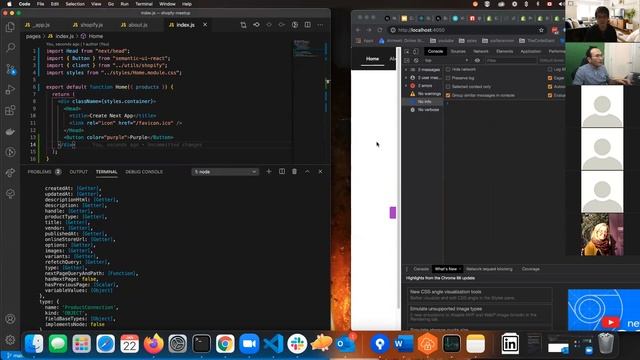Toggle Log XMLHttpRequests checkbox

(550, 69)
